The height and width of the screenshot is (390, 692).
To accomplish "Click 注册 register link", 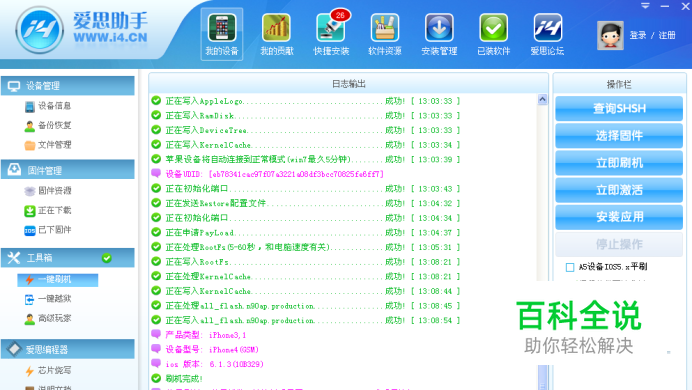I will (667, 35).
